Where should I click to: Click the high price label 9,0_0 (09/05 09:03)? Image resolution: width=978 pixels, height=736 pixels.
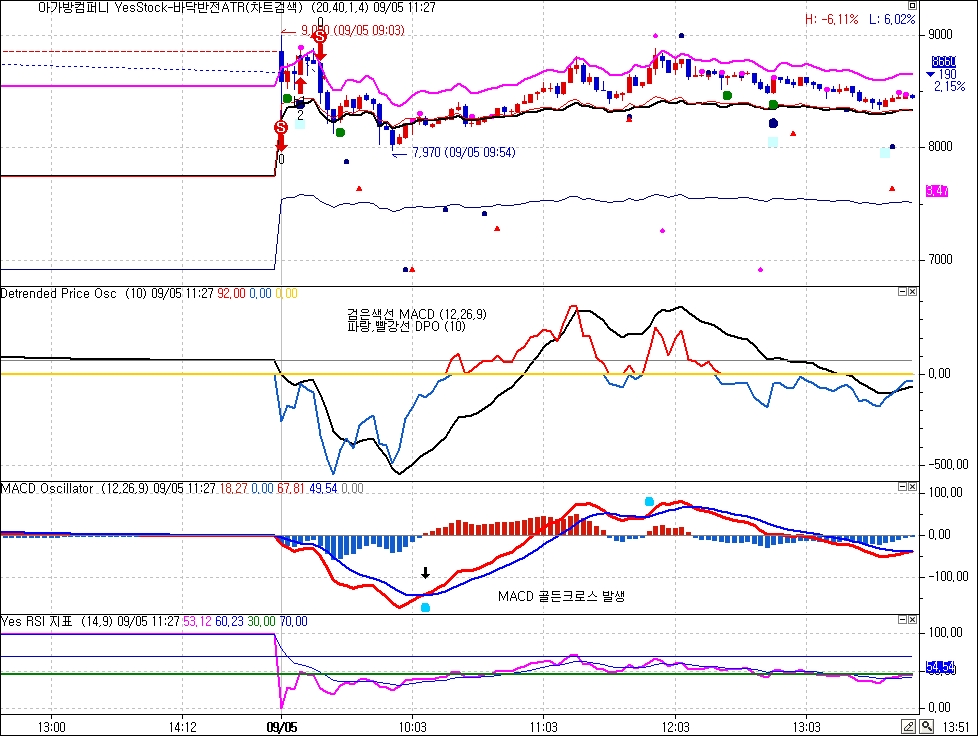tap(352, 30)
